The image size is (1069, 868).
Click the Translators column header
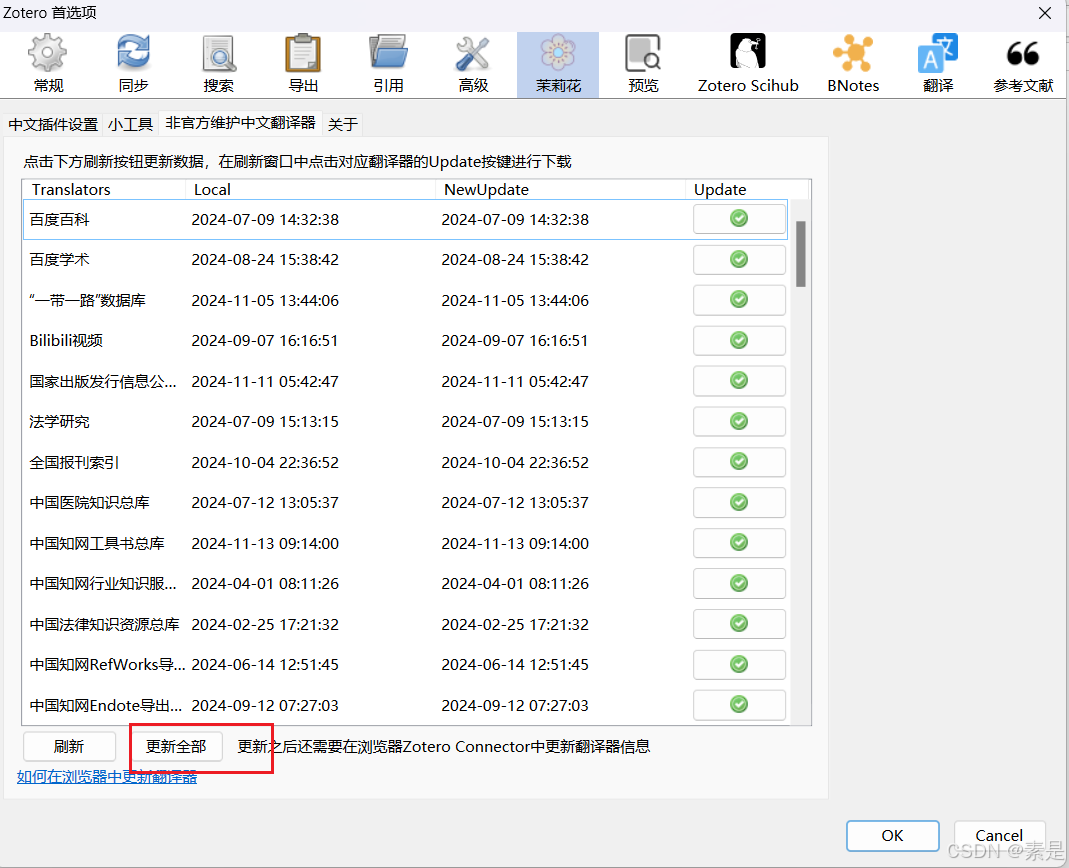(104, 190)
